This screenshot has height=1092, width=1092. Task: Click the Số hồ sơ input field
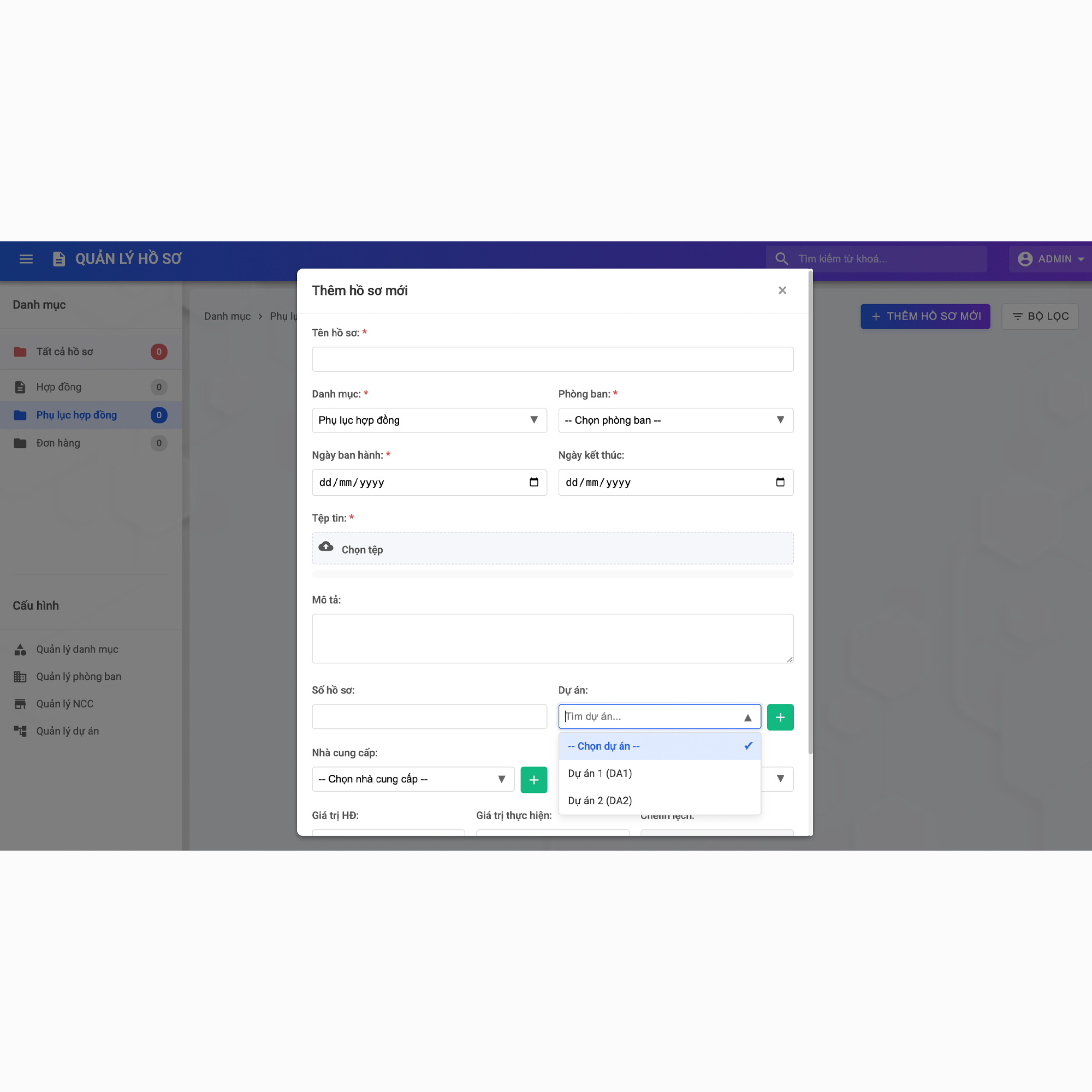[429, 716]
